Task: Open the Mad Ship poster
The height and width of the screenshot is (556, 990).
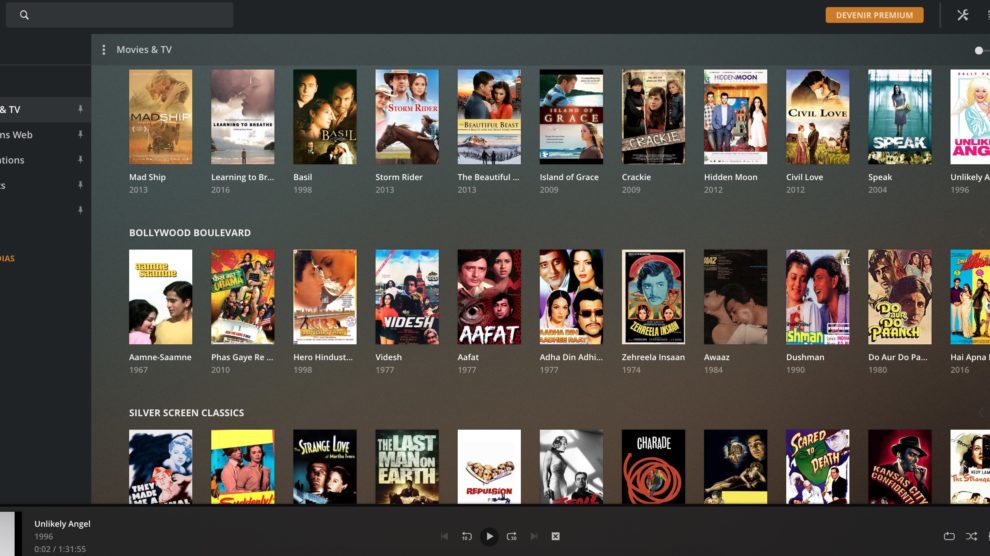Action: coord(160,117)
